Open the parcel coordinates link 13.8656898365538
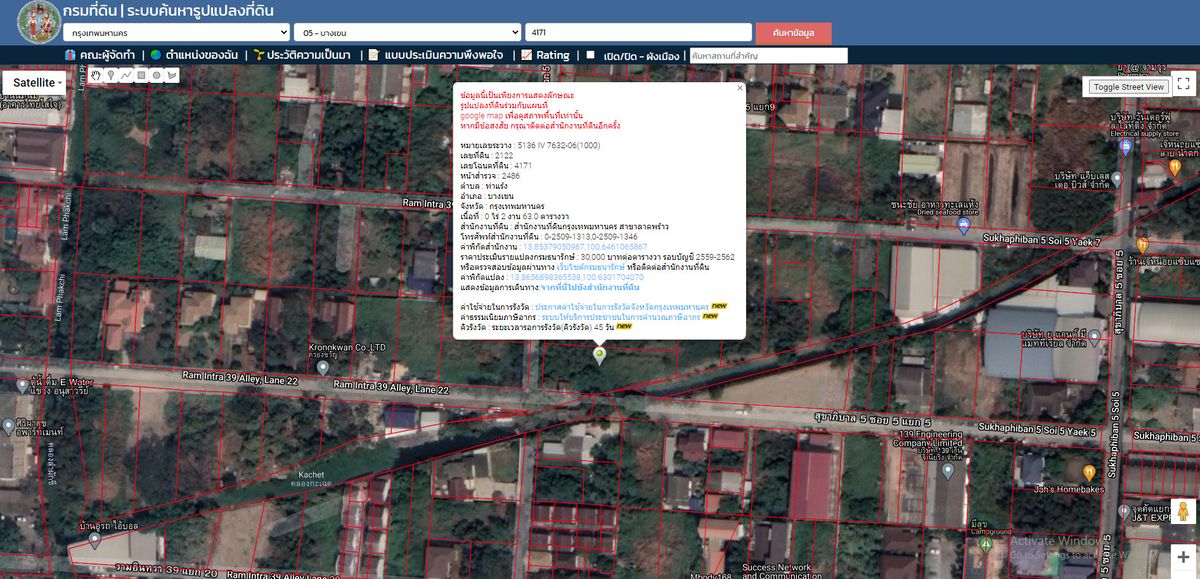Screen dimensions: 1200x579 click(x=577, y=276)
